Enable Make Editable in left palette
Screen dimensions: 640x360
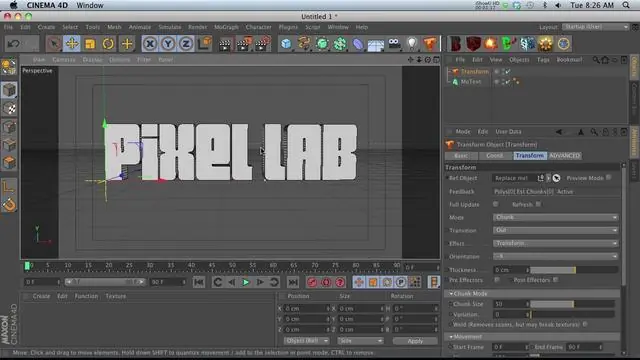(x=9, y=67)
